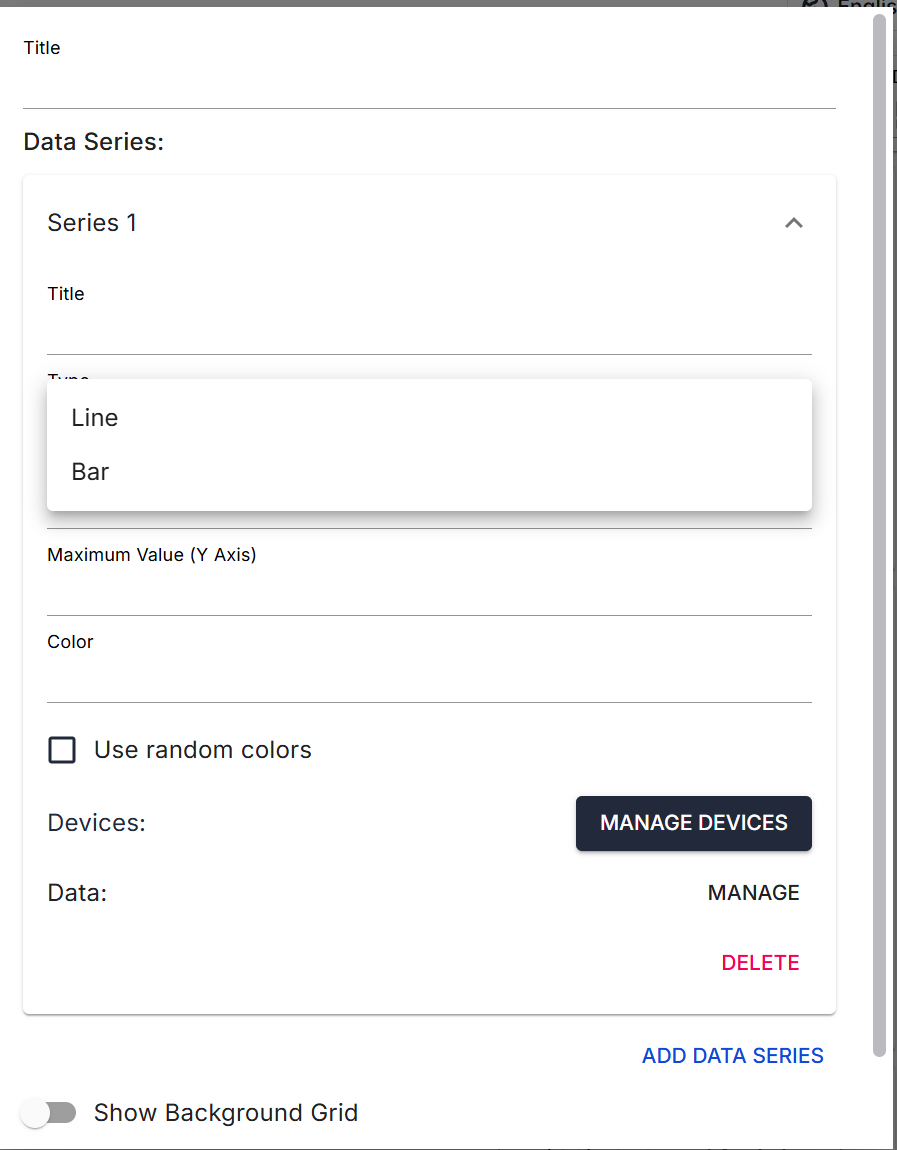Click the Devices: label row
Viewport: 897px width, 1150px height.
click(x=97, y=823)
